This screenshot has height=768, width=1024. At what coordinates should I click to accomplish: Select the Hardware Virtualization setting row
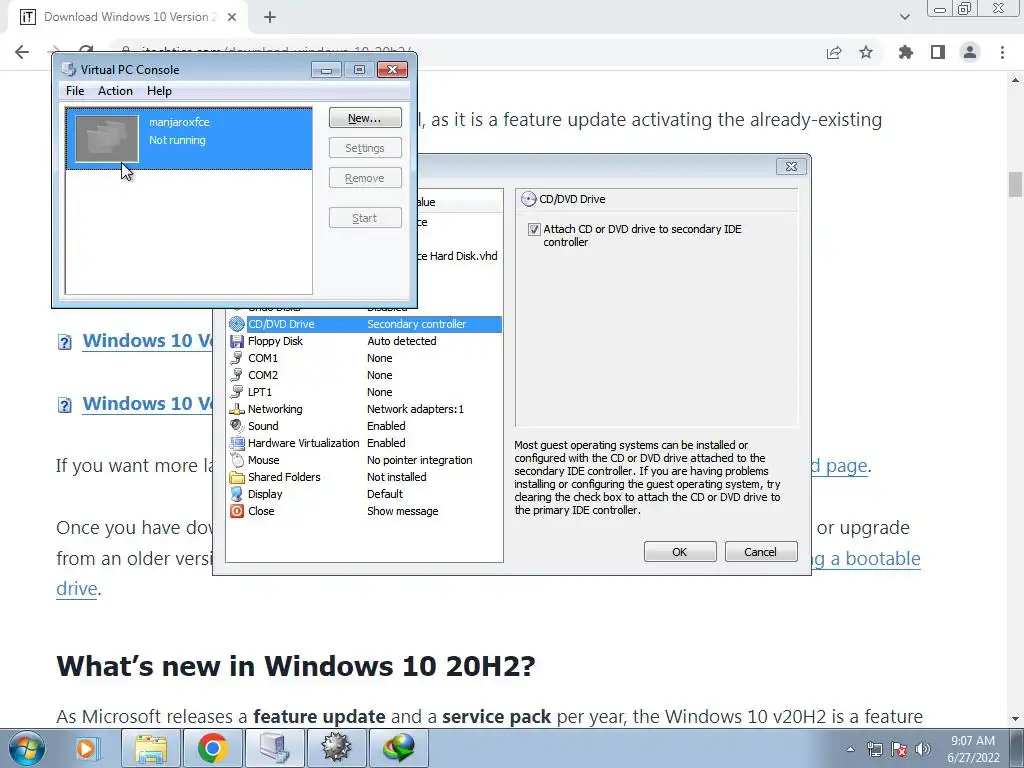[364, 443]
